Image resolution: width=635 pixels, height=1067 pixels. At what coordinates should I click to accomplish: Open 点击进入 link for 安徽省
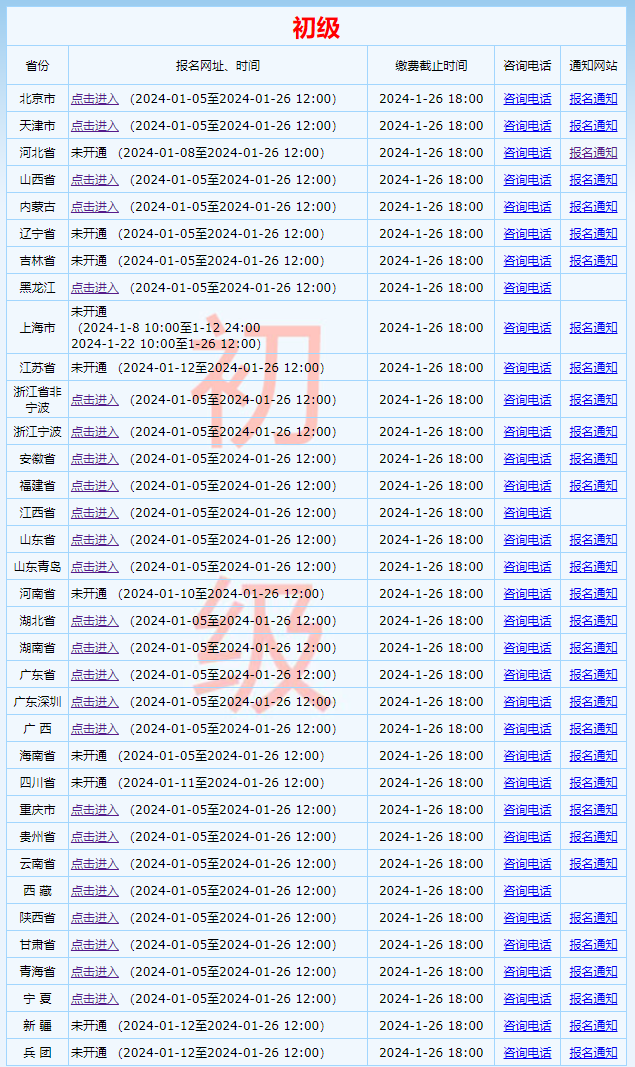pyautogui.click(x=95, y=459)
